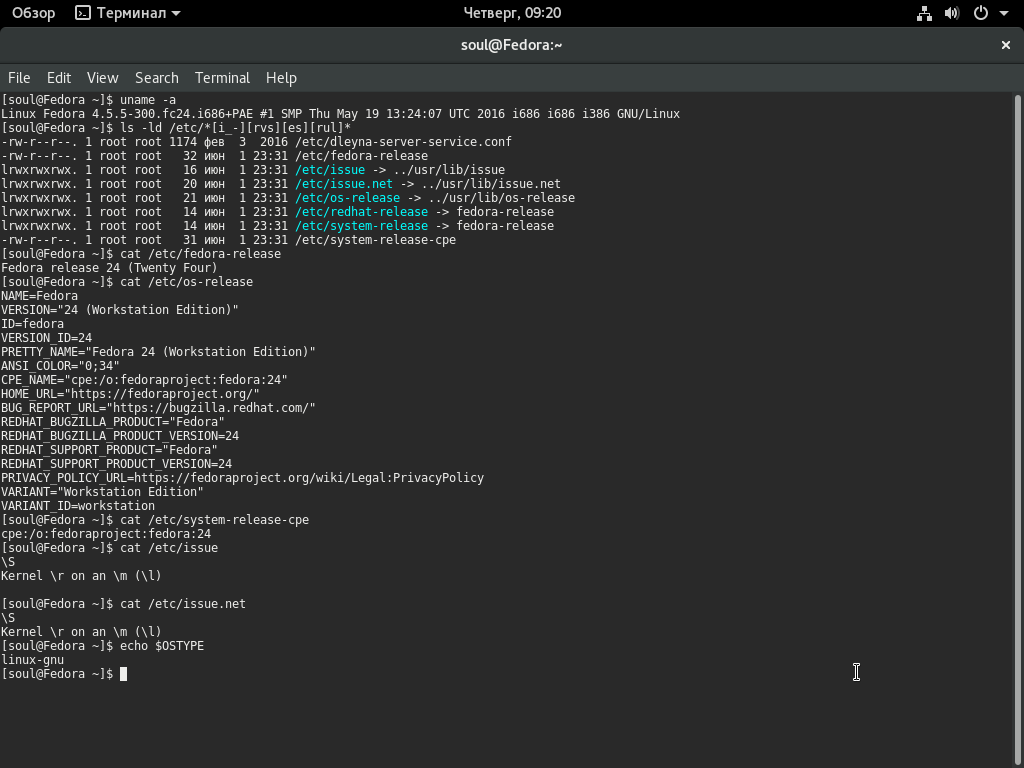Image resolution: width=1024 pixels, height=768 pixels.
Task: Open the Edit menu
Action: pos(59,78)
